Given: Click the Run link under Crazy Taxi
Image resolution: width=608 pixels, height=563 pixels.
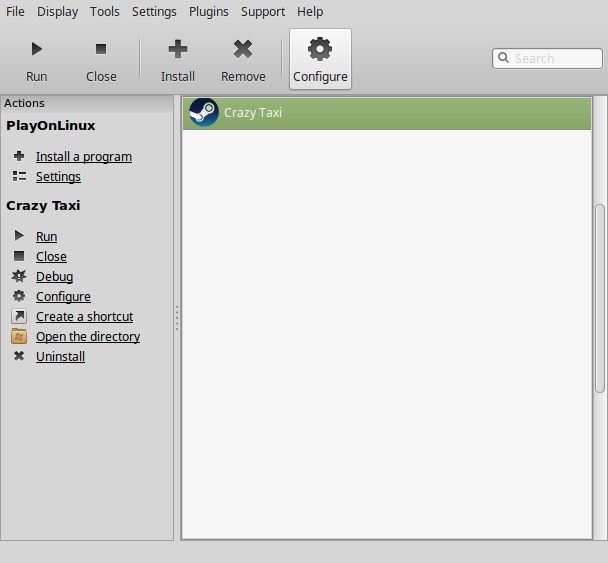Looking at the screenshot, I should click(47, 237).
